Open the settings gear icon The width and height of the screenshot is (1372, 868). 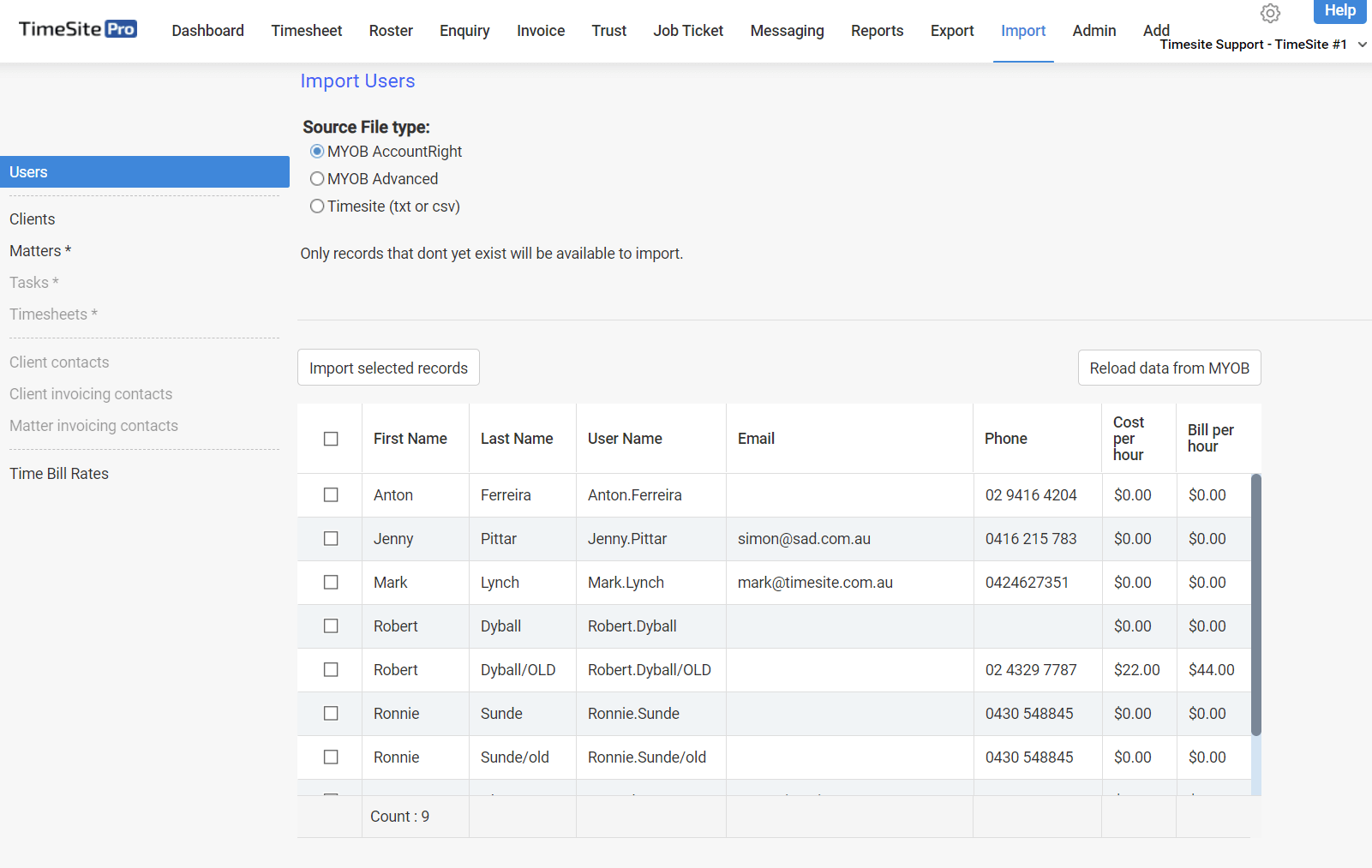tap(1270, 14)
